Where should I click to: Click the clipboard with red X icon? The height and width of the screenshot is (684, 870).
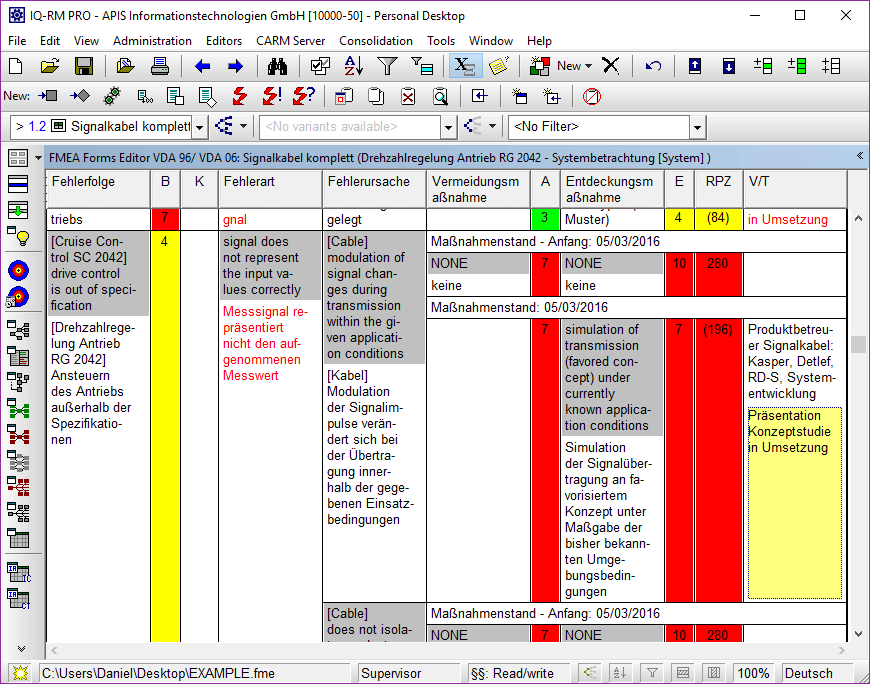click(408, 97)
